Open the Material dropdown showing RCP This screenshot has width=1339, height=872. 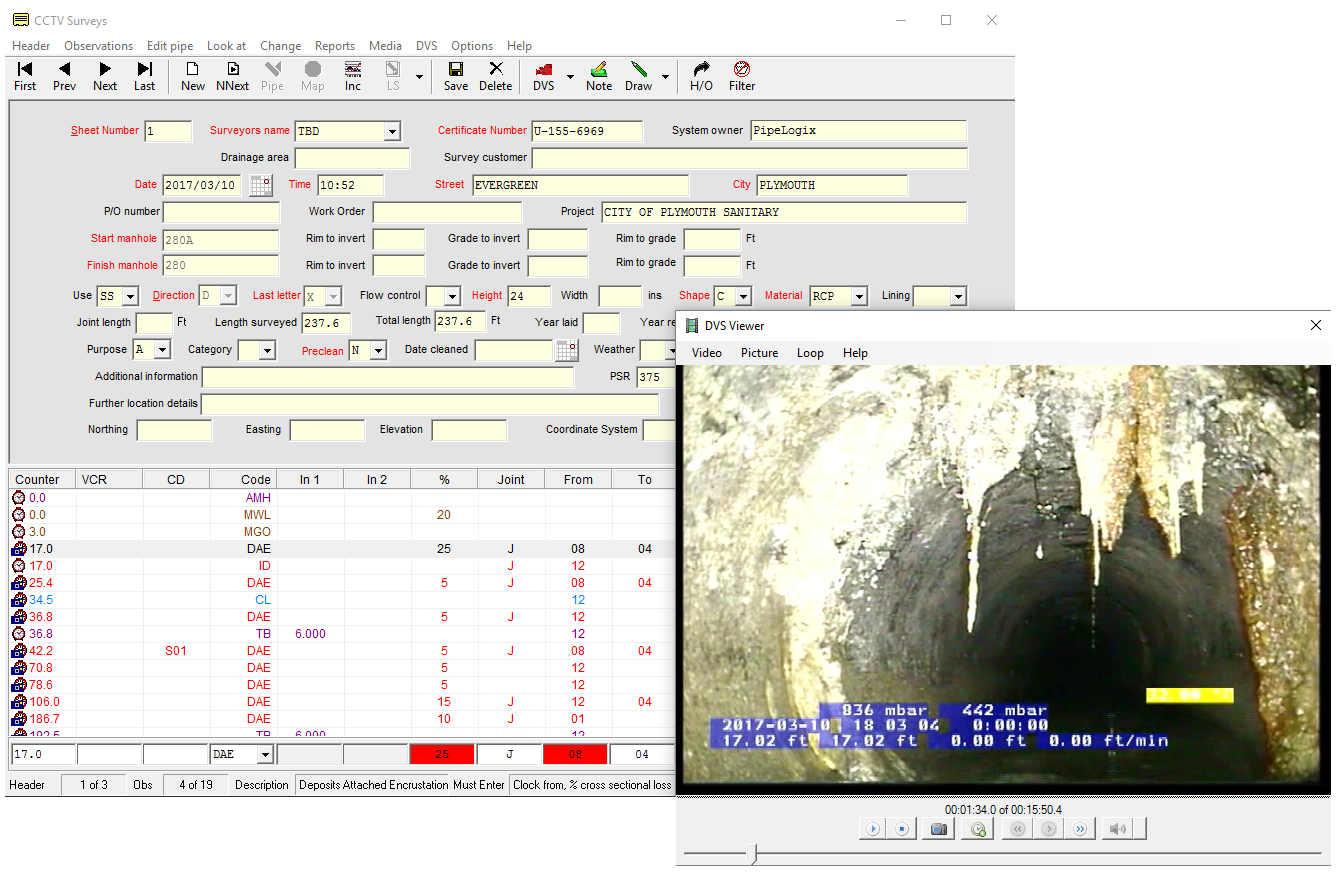point(859,296)
